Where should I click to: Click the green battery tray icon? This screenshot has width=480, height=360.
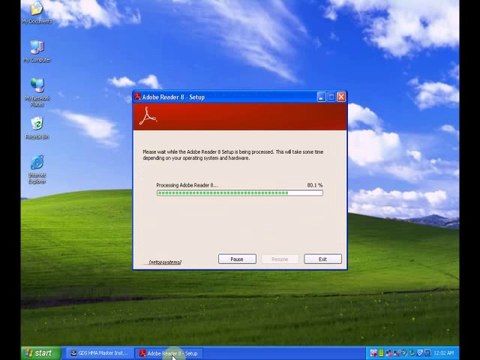381,353
